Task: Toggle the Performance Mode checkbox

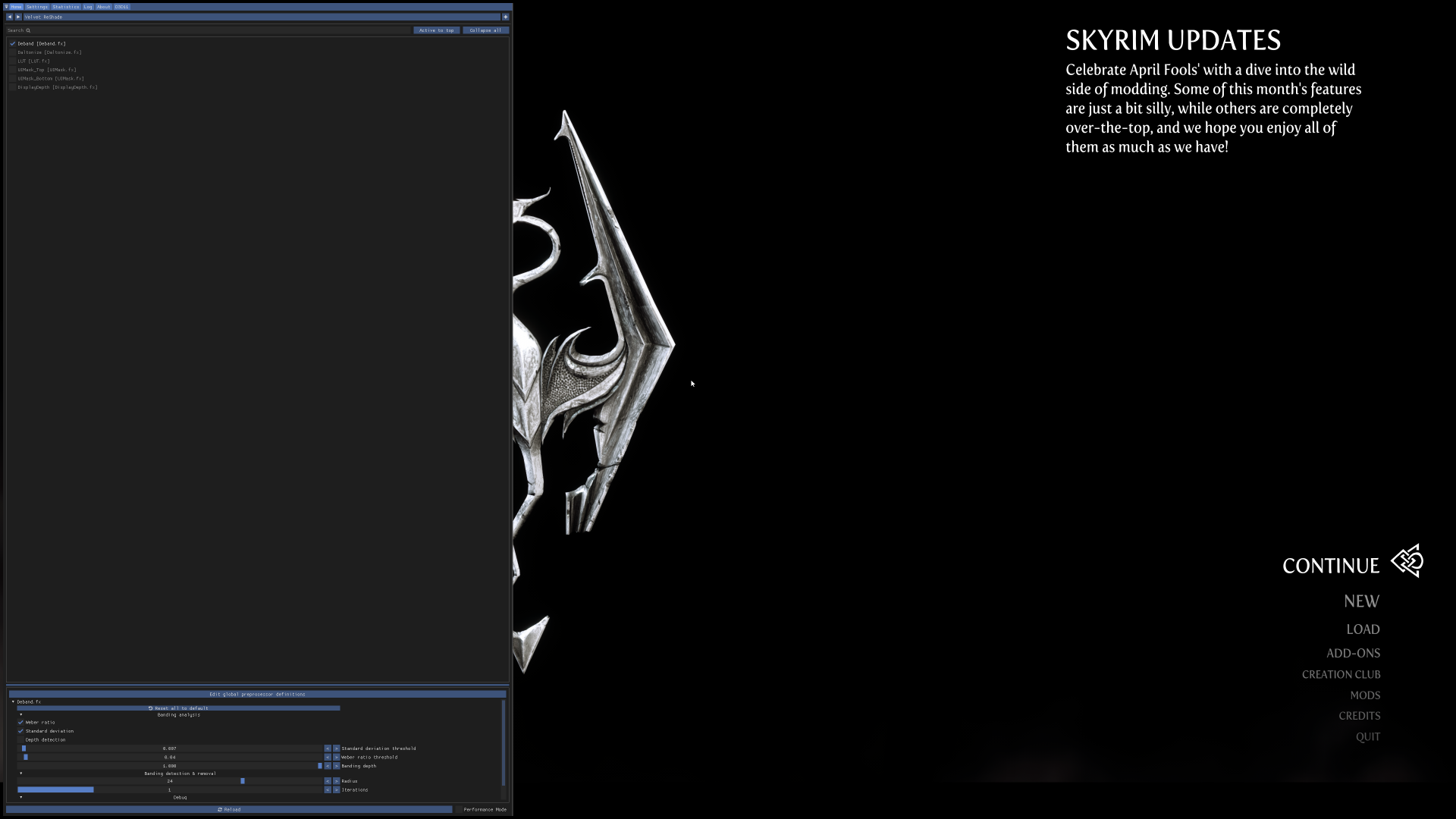Action: pyautogui.click(x=459, y=809)
